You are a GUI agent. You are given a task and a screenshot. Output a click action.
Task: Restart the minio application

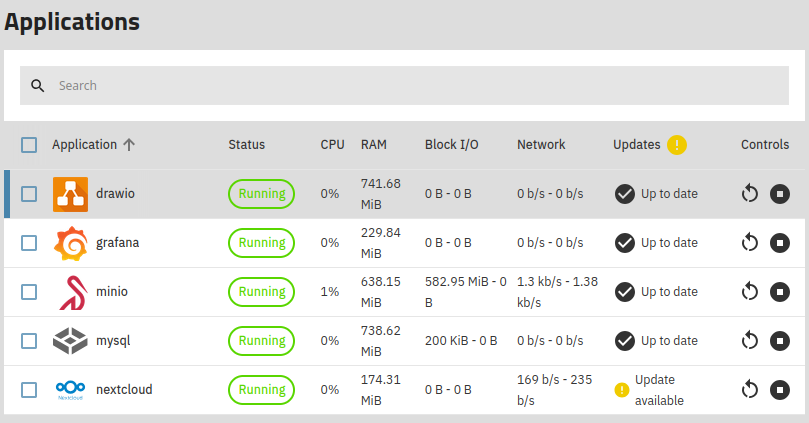(x=750, y=292)
